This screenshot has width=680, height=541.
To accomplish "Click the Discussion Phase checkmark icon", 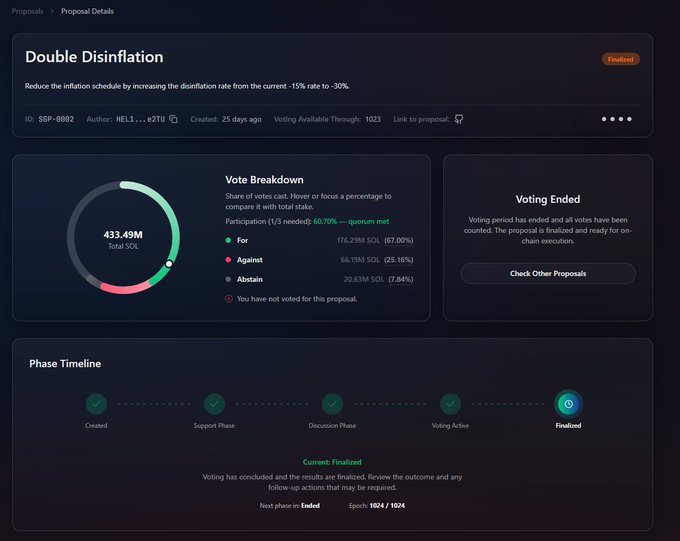I will point(333,404).
